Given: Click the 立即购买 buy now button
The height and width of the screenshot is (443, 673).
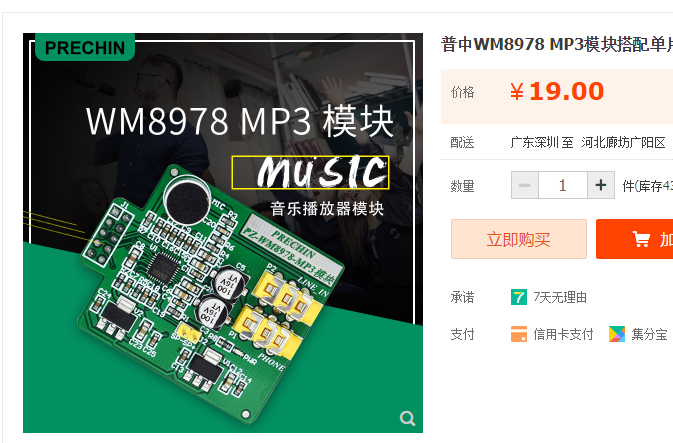Looking at the screenshot, I should [x=518, y=239].
